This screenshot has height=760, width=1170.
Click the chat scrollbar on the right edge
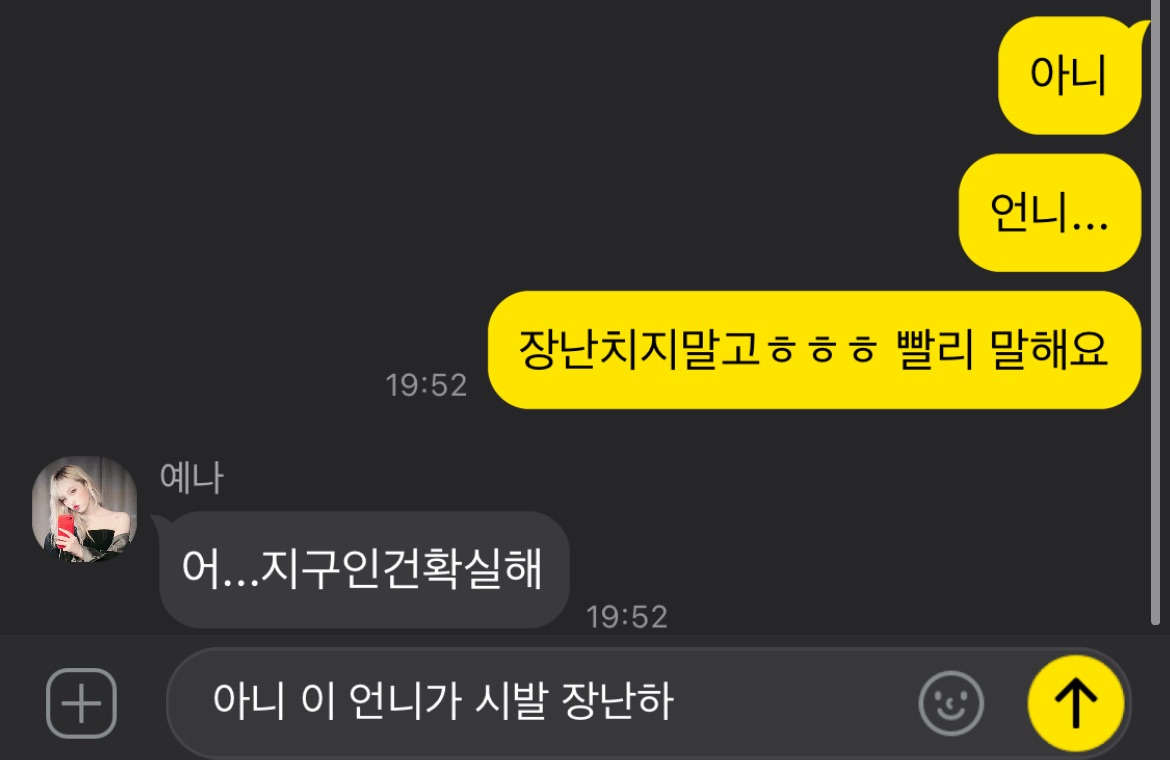[1155, 313]
